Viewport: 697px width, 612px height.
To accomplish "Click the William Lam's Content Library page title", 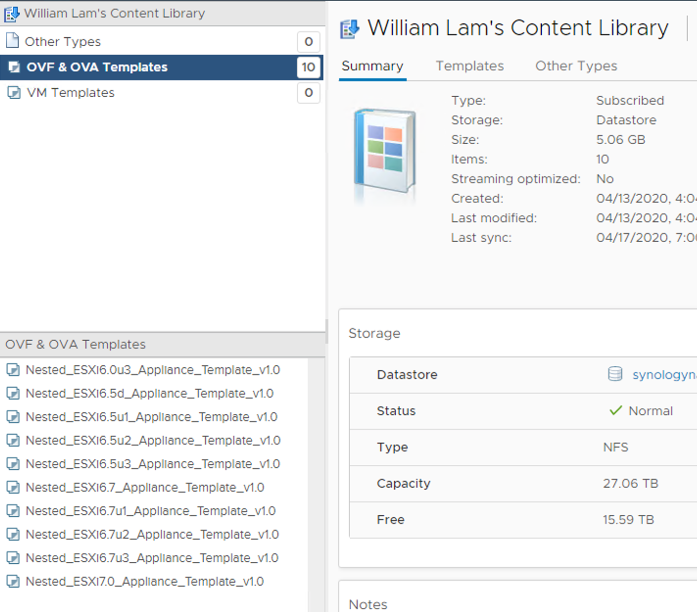I will pyautogui.click(x=518, y=28).
